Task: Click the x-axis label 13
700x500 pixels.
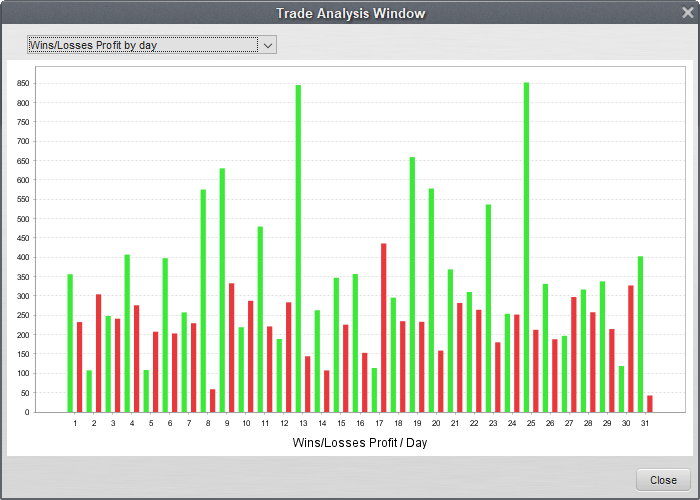Action: 303,423
